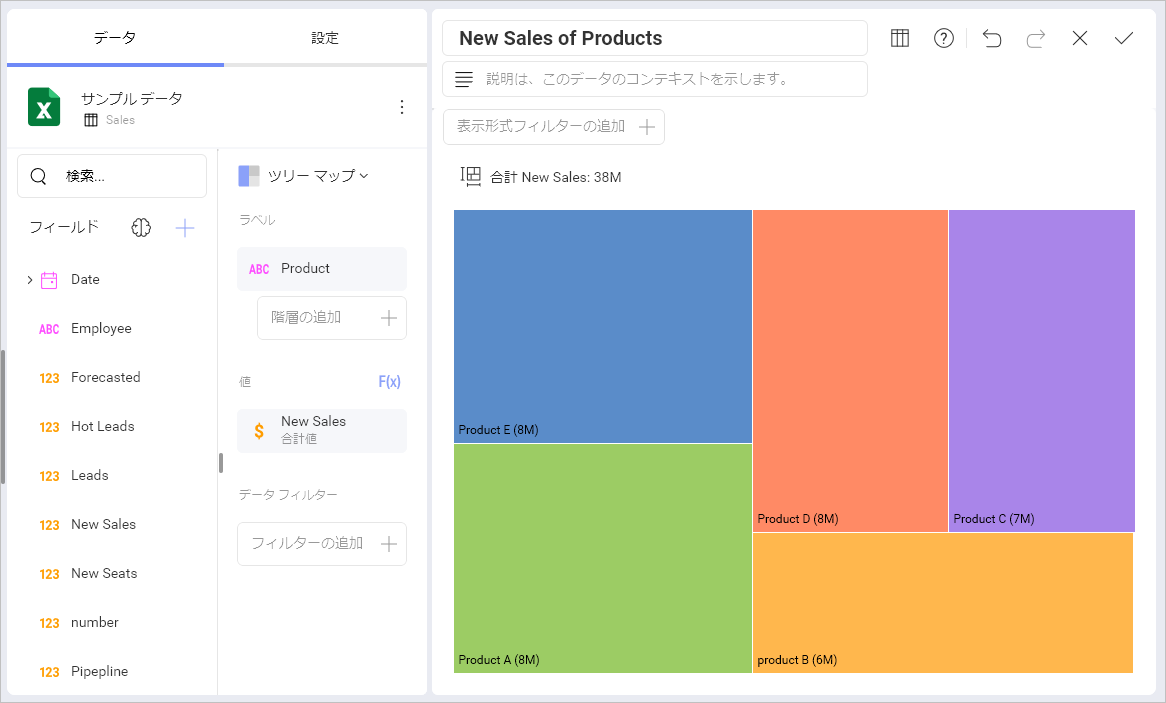Open the data table view icon
1166x703 pixels.
tap(900, 38)
